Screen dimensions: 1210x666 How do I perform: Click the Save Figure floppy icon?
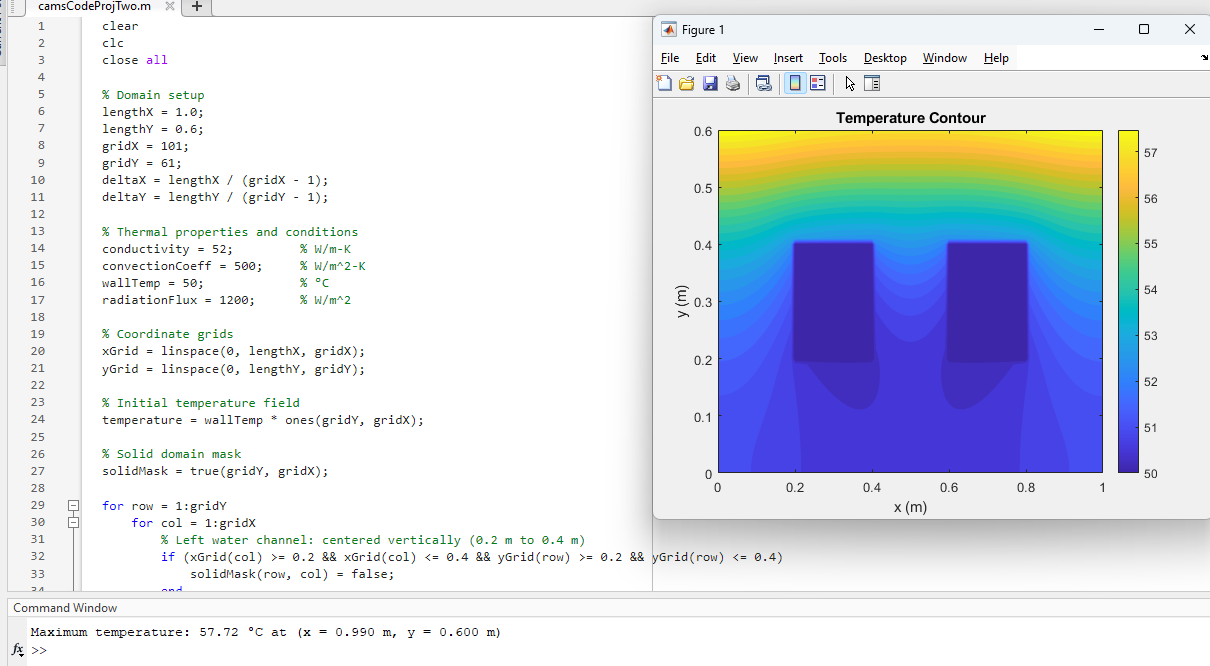pos(710,84)
